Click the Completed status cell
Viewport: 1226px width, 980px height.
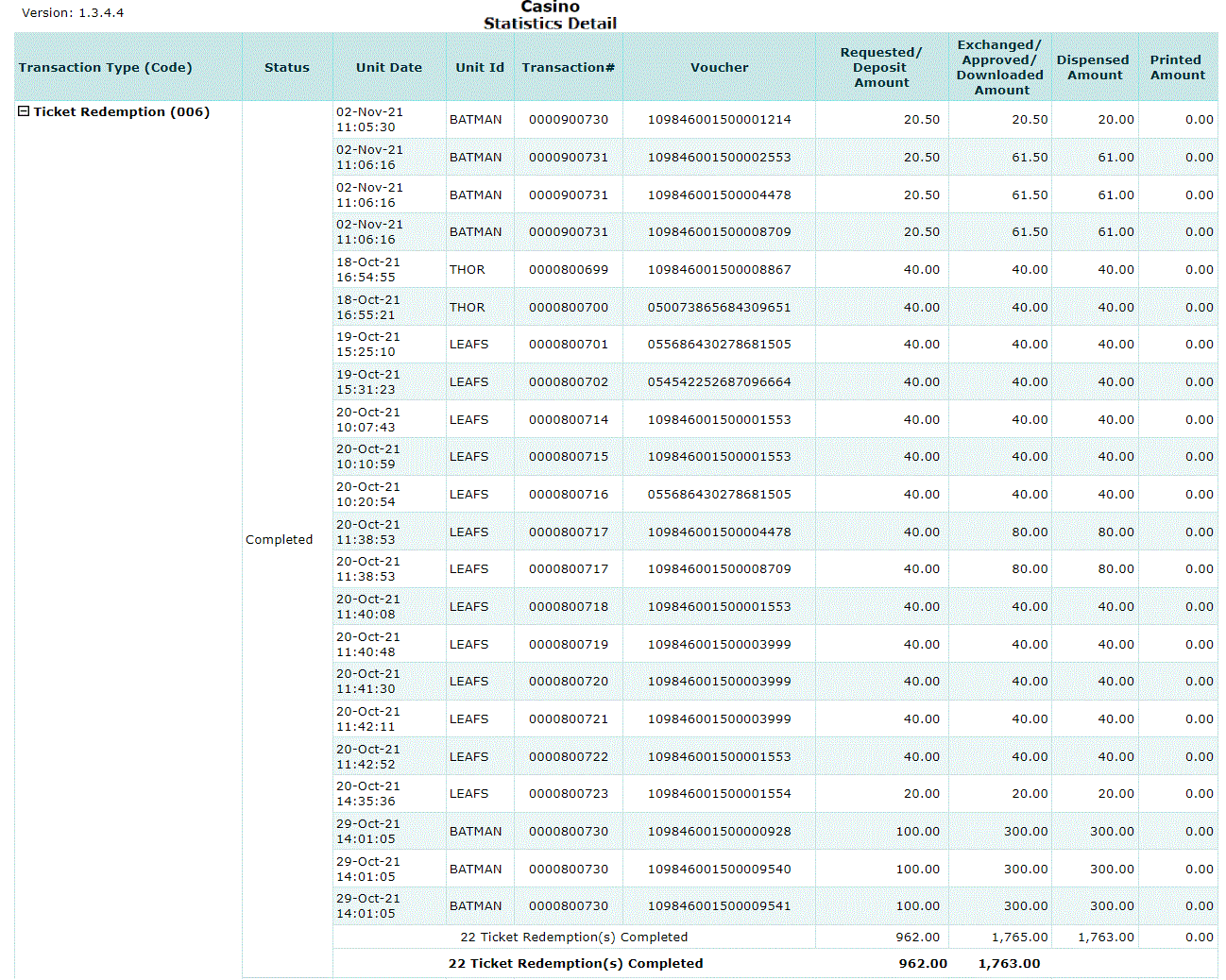(x=279, y=539)
